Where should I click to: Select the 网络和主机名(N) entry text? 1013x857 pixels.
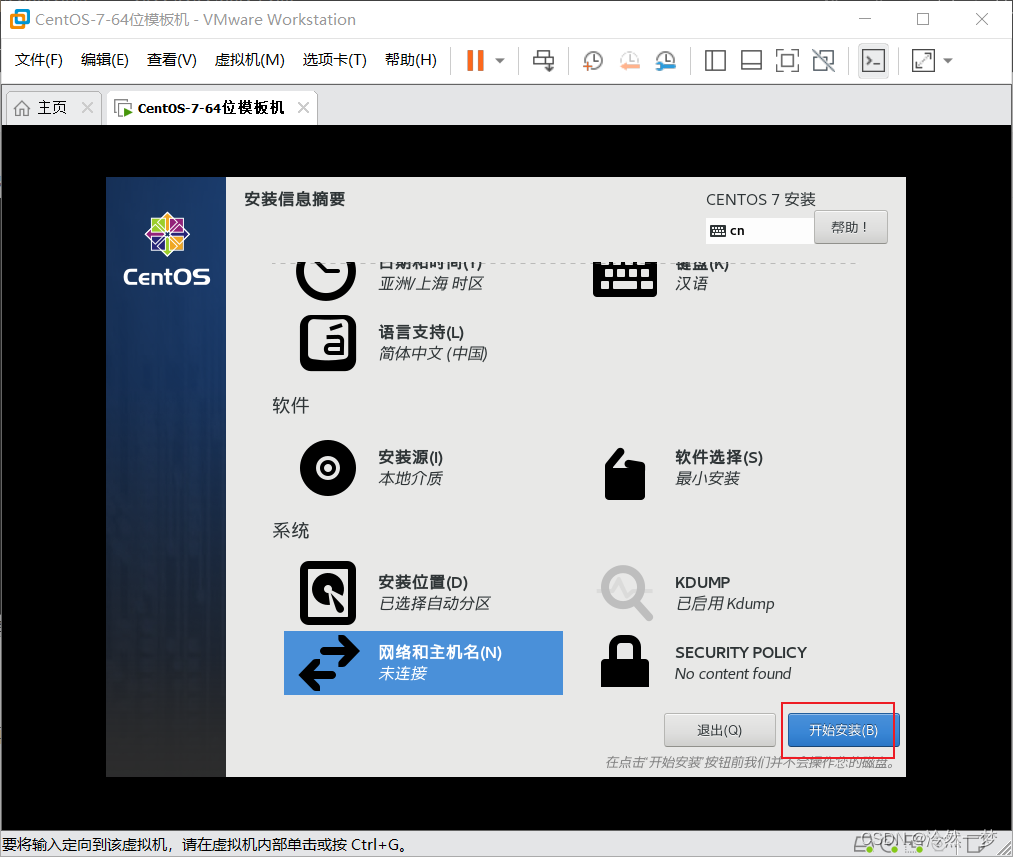point(440,652)
